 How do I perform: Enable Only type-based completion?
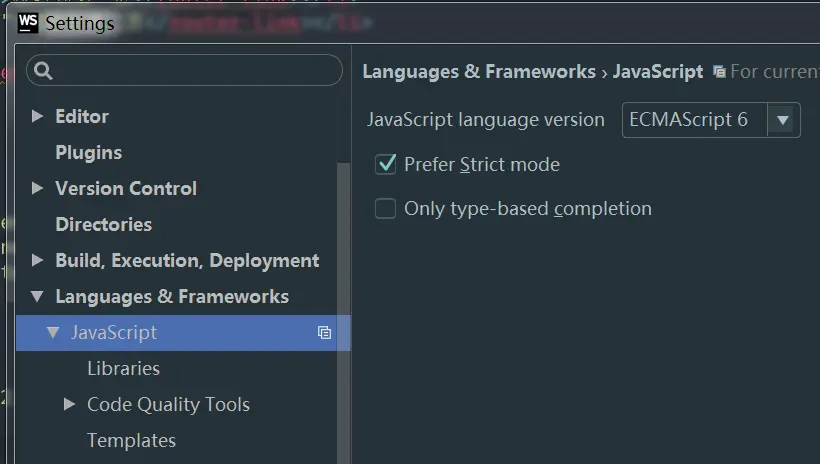(x=385, y=208)
